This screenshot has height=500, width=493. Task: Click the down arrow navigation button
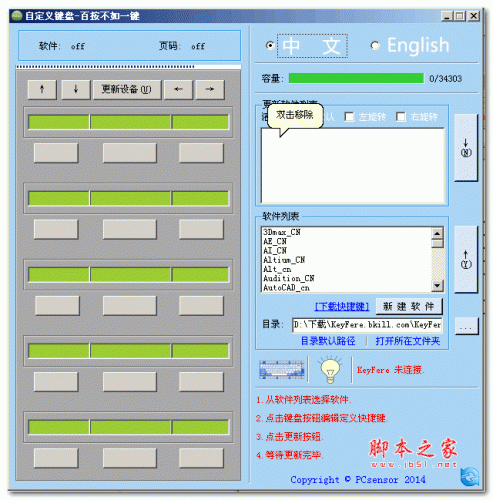click(x=76, y=89)
